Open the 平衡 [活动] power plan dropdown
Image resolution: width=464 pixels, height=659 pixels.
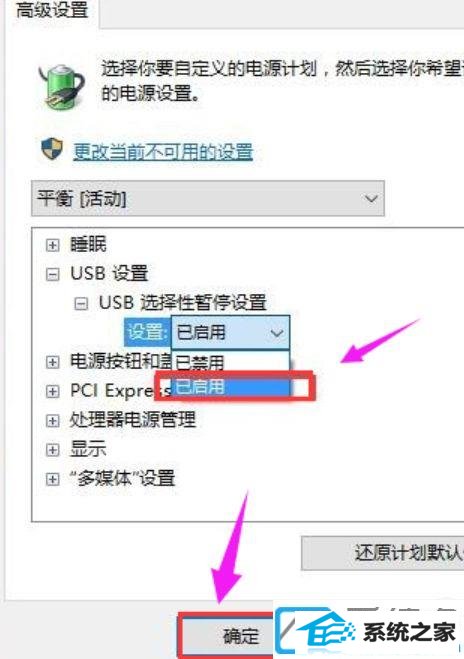click(x=208, y=198)
